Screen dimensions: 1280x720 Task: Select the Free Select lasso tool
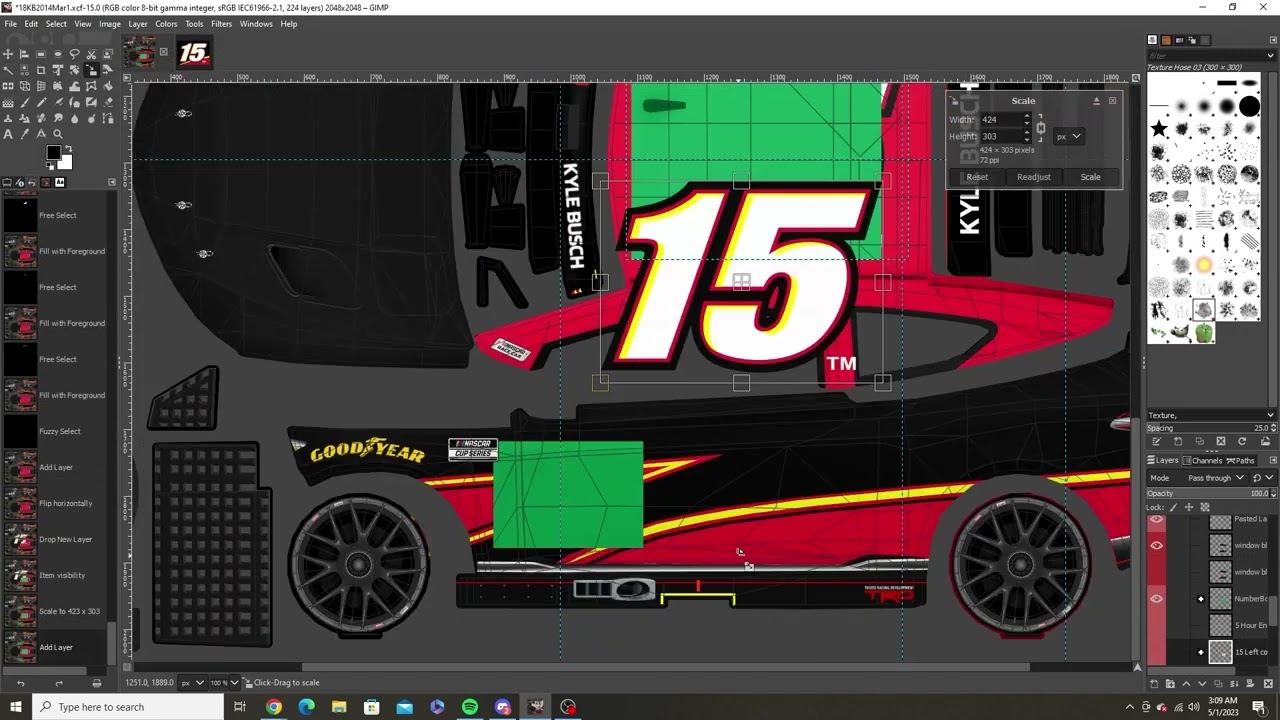coord(74,54)
